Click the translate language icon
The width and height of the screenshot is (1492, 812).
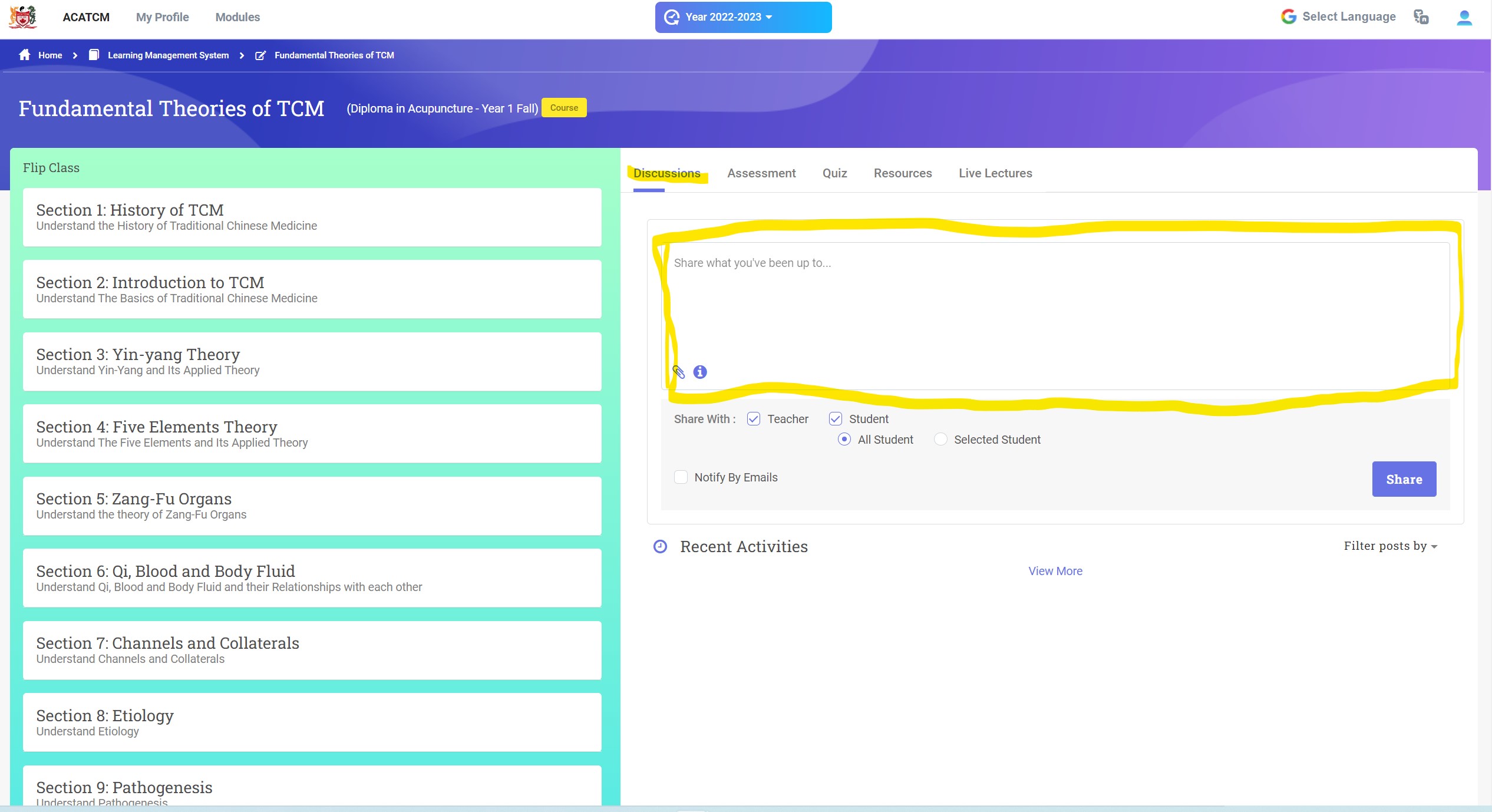(1421, 17)
